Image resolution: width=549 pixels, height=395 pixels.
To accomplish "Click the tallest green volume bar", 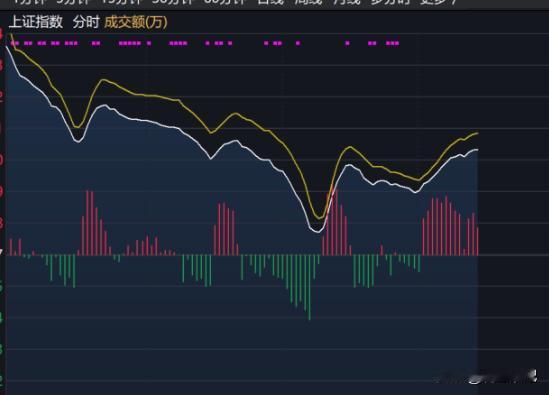I will coord(309,287).
